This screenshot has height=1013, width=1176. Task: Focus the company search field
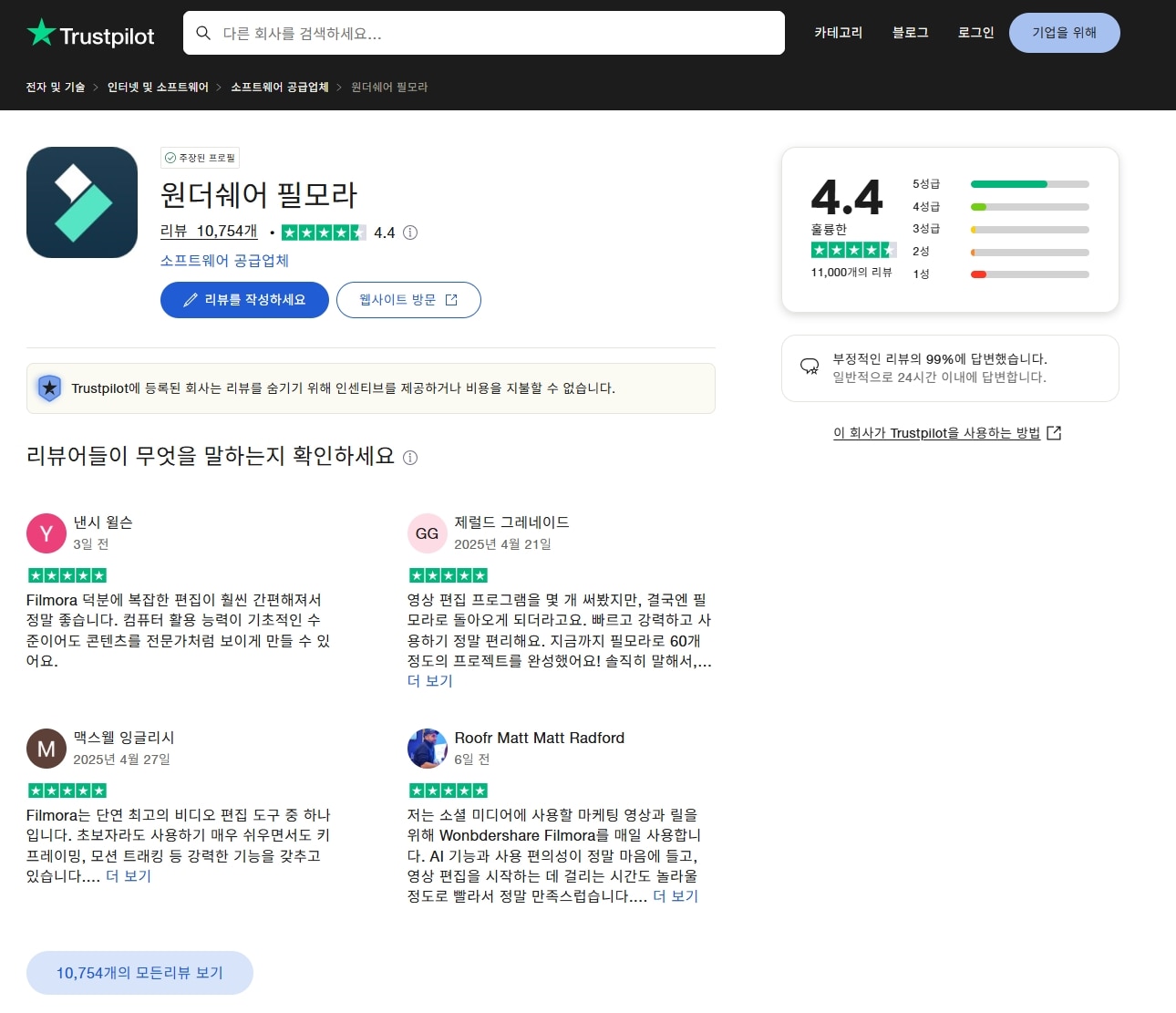483,33
